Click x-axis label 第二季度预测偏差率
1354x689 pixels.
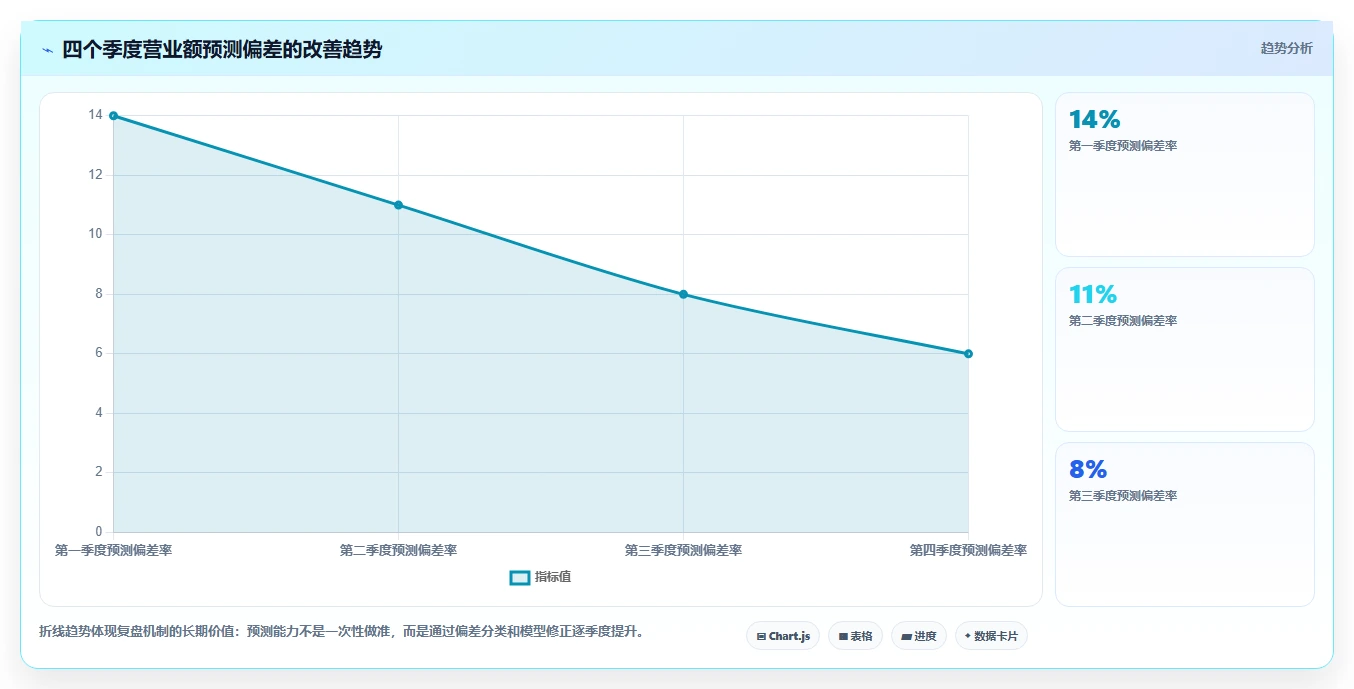tap(398, 550)
